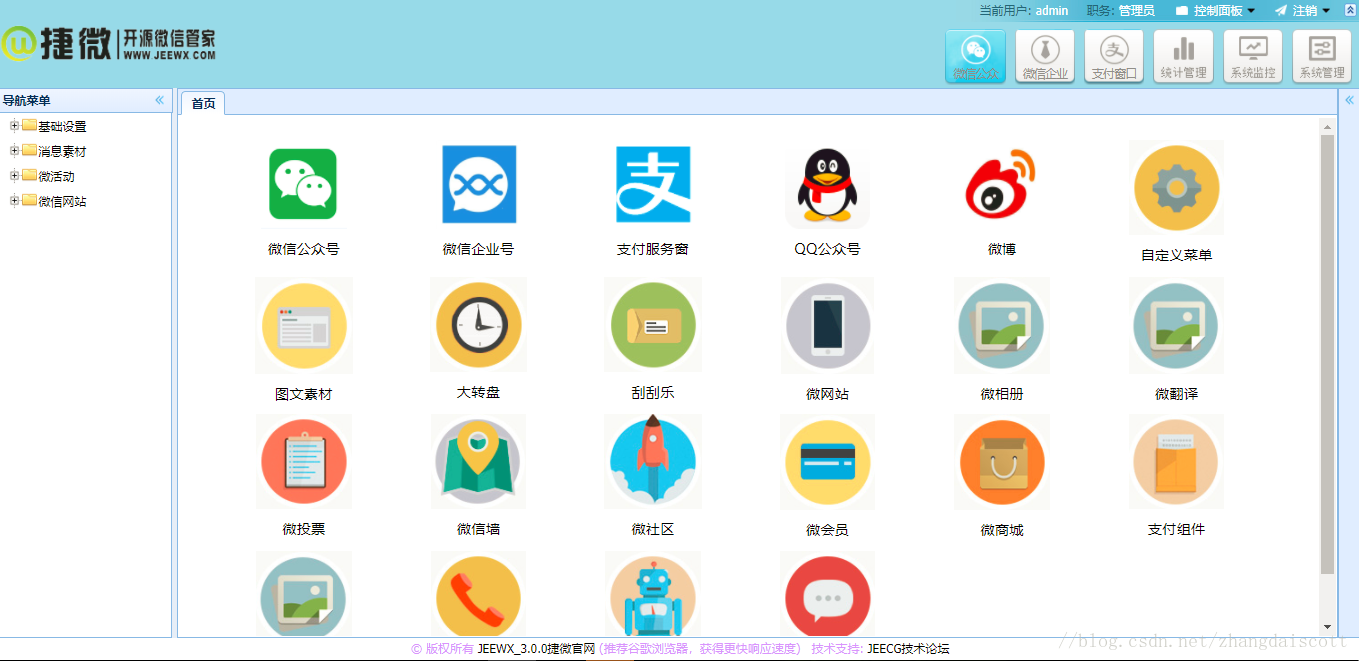Open the 微网站 phone icon

pyautogui.click(x=827, y=326)
